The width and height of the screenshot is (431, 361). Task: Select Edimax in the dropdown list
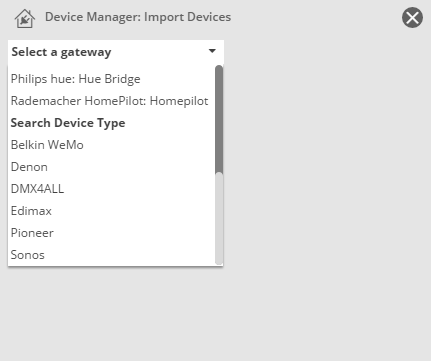click(x=112, y=211)
